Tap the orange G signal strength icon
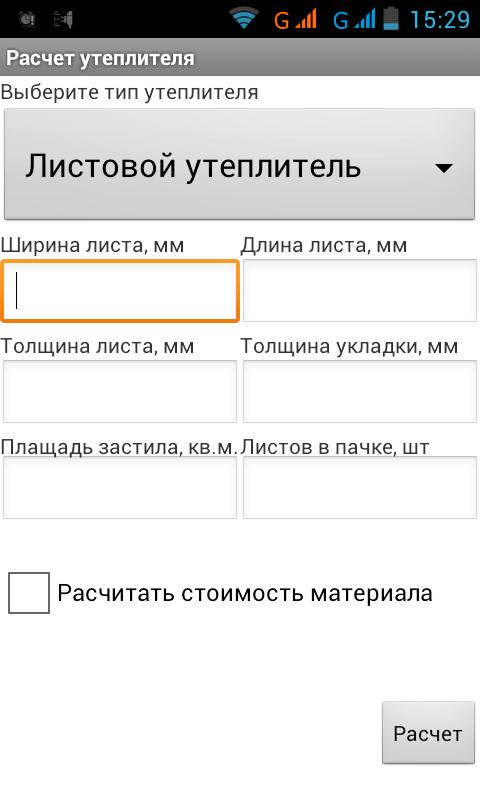Viewport: 480px width, 800px height. [296, 19]
